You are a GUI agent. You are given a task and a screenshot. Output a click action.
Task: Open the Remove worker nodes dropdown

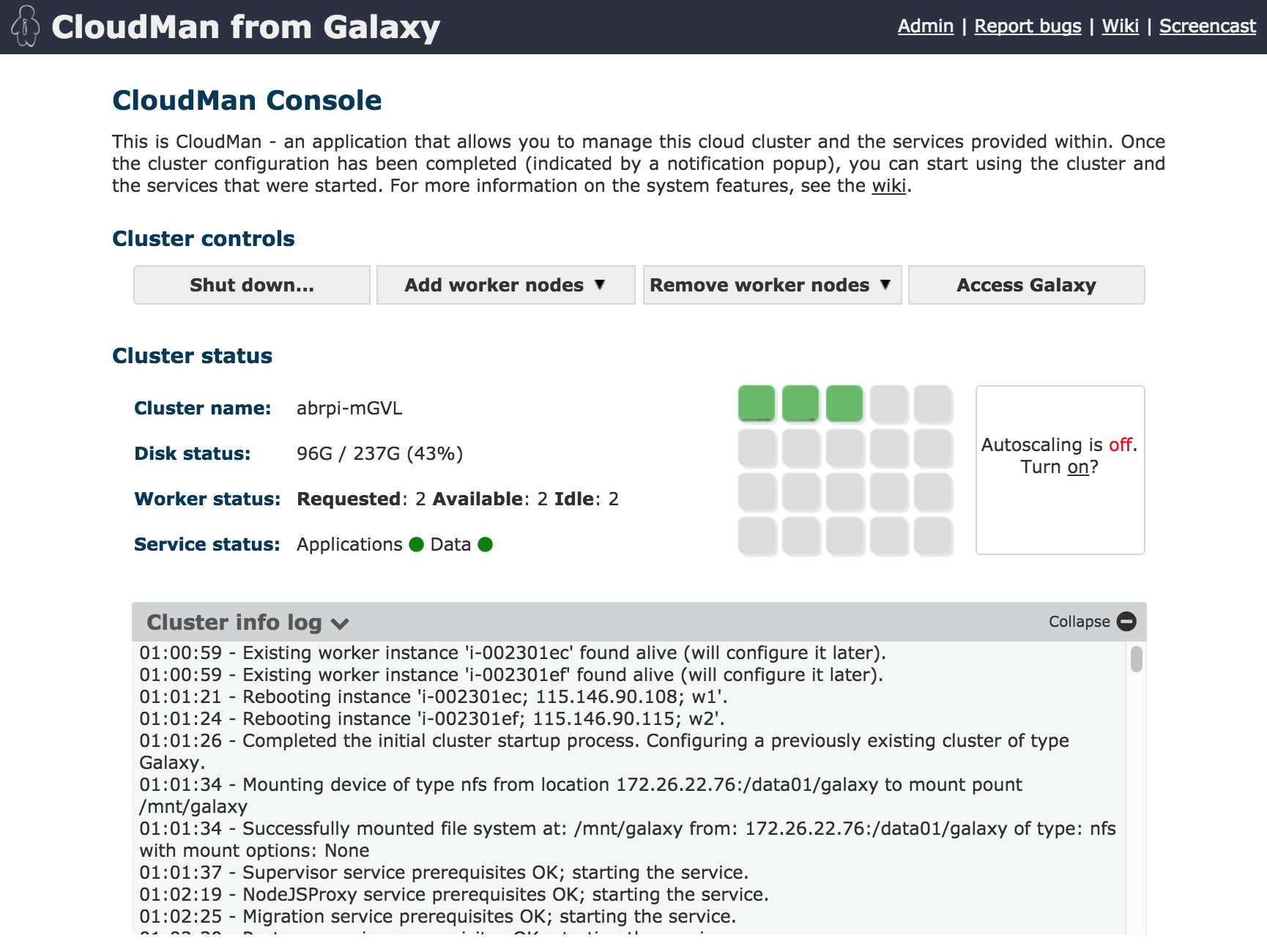coord(772,285)
